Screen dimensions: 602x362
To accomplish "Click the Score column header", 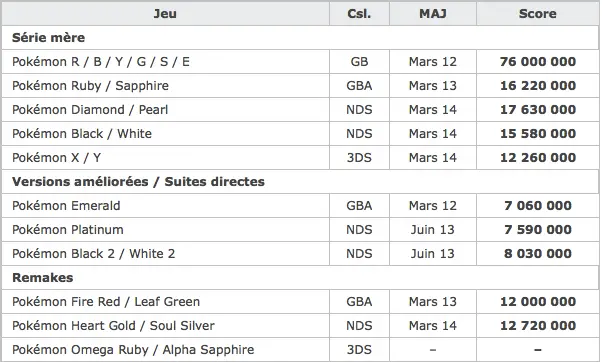I will point(538,14).
